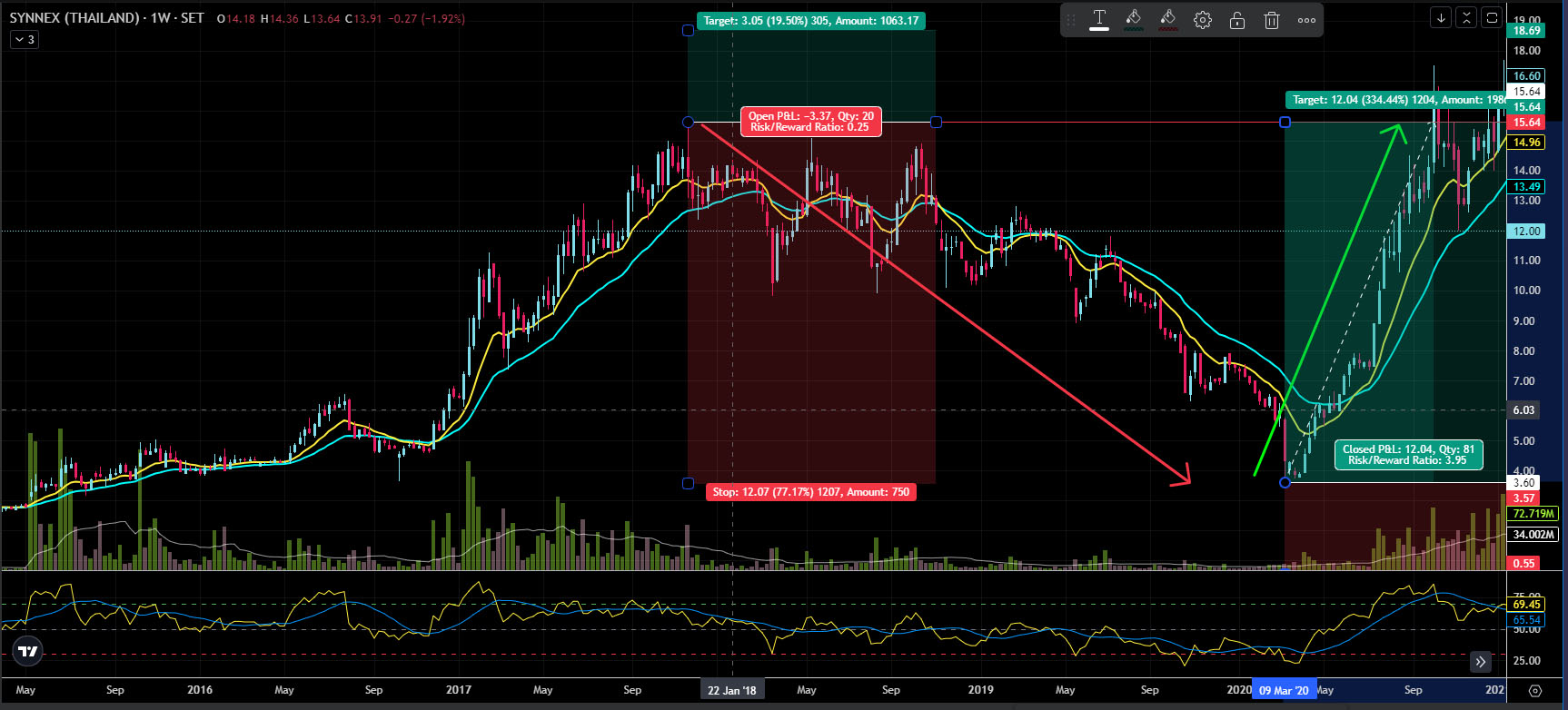
Task: Click the 18.69 green price label
Action: 1526,31
